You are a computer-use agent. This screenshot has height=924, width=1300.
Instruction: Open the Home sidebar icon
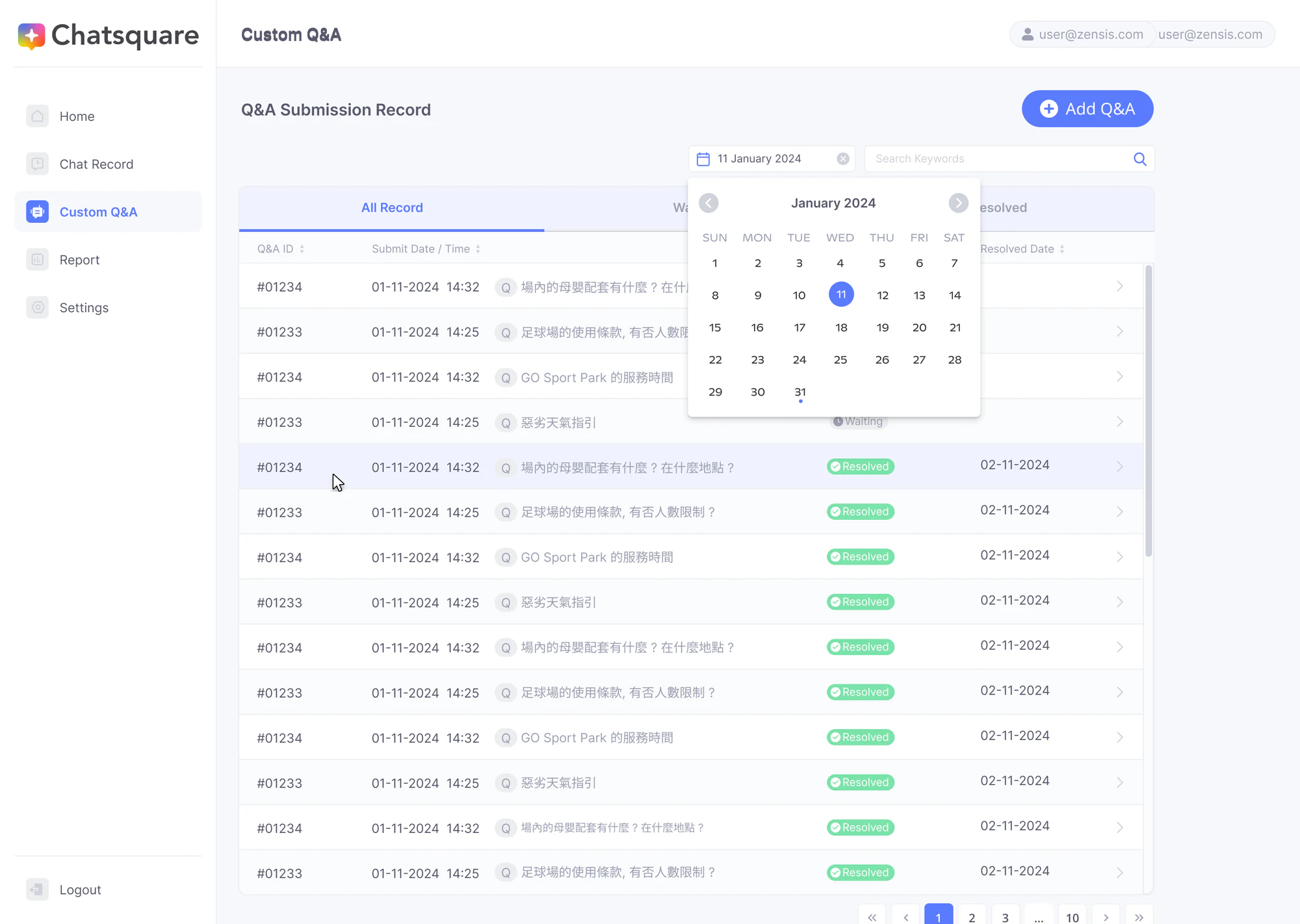[x=38, y=116]
